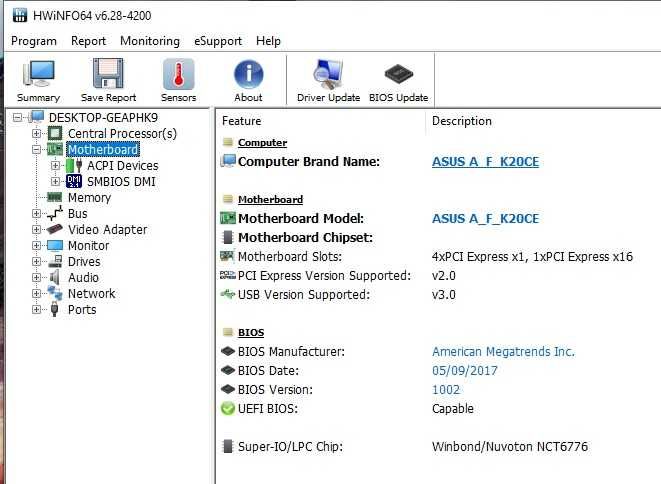This screenshot has width=661, height=484.
Task: Click the Feature column header
Action: click(x=241, y=121)
